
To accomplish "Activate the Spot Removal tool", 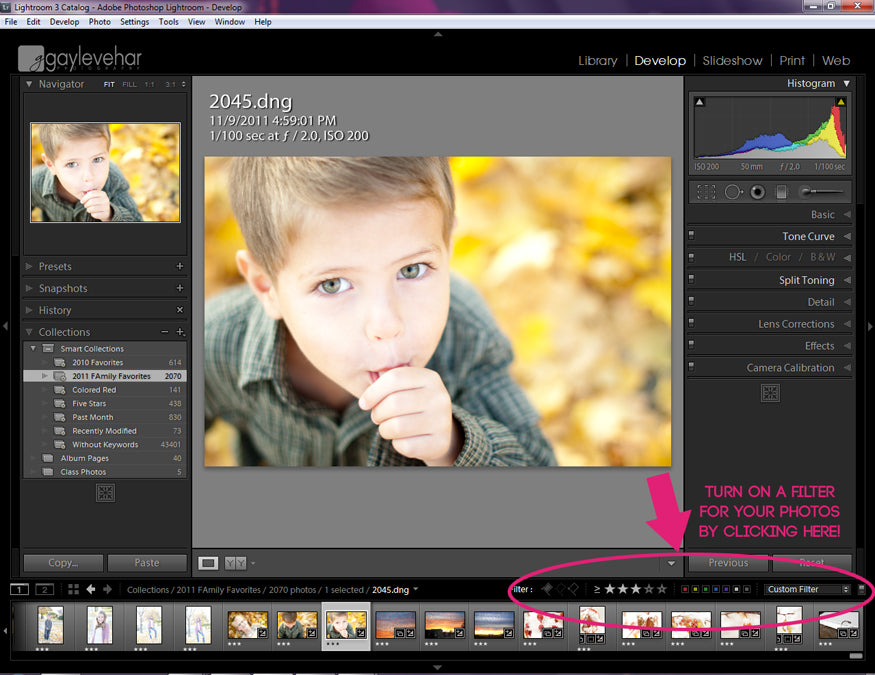I will point(733,191).
